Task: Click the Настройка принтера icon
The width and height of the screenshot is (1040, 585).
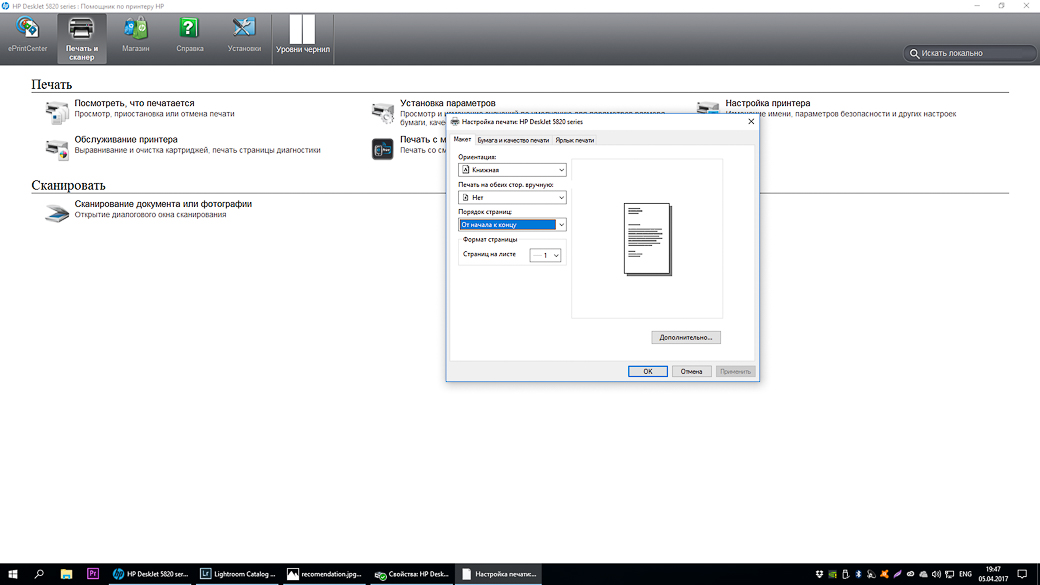Action: click(x=708, y=107)
